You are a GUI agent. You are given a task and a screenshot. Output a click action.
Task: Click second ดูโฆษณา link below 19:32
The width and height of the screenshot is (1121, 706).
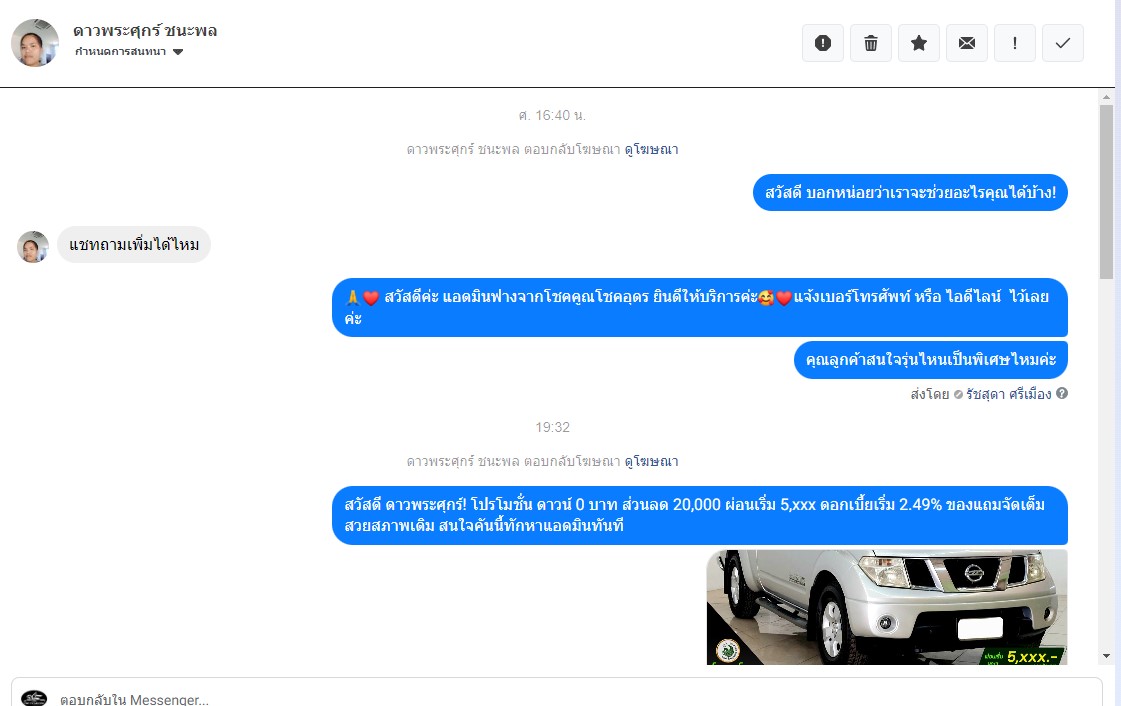point(651,462)
